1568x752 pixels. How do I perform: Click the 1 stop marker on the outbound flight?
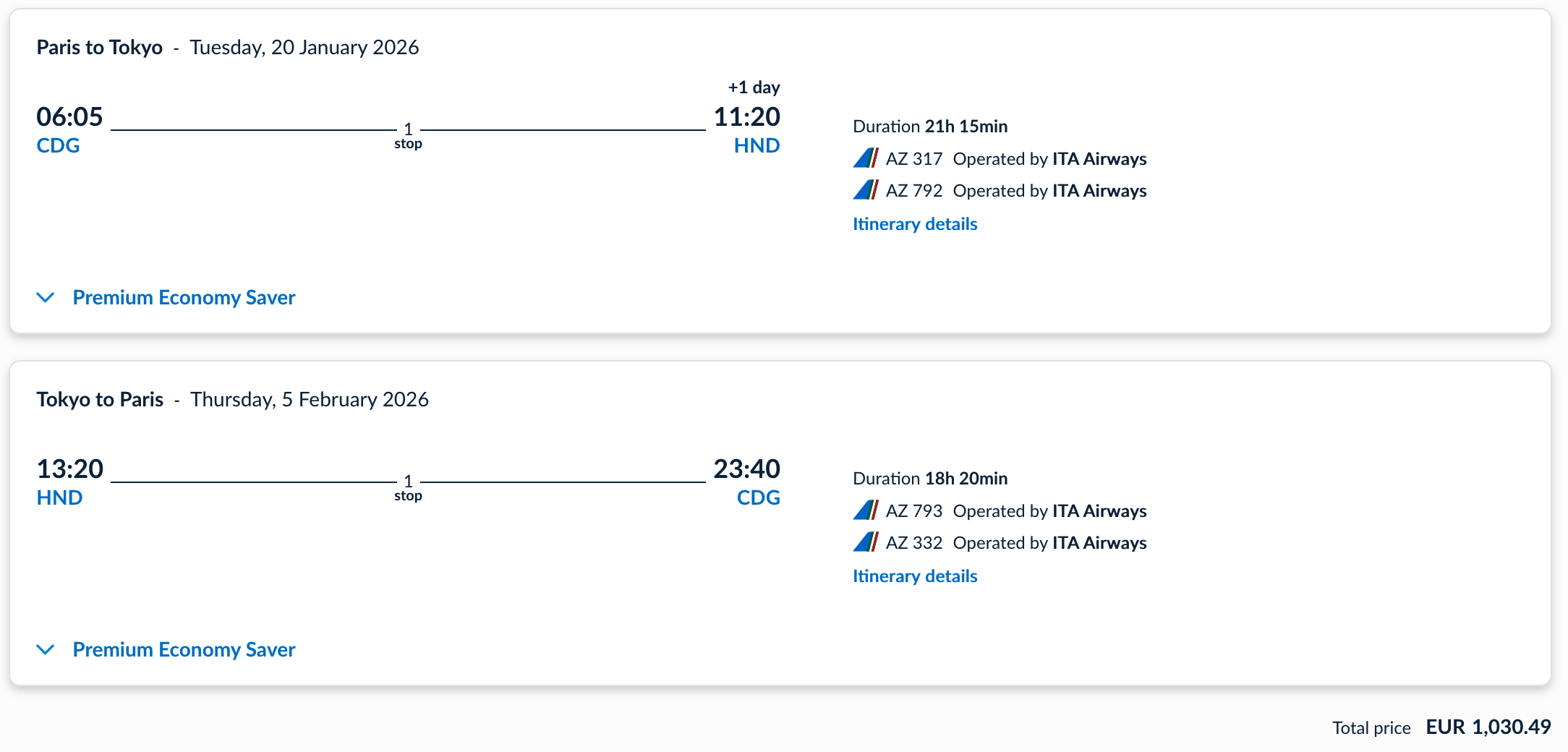click(408, 135)
